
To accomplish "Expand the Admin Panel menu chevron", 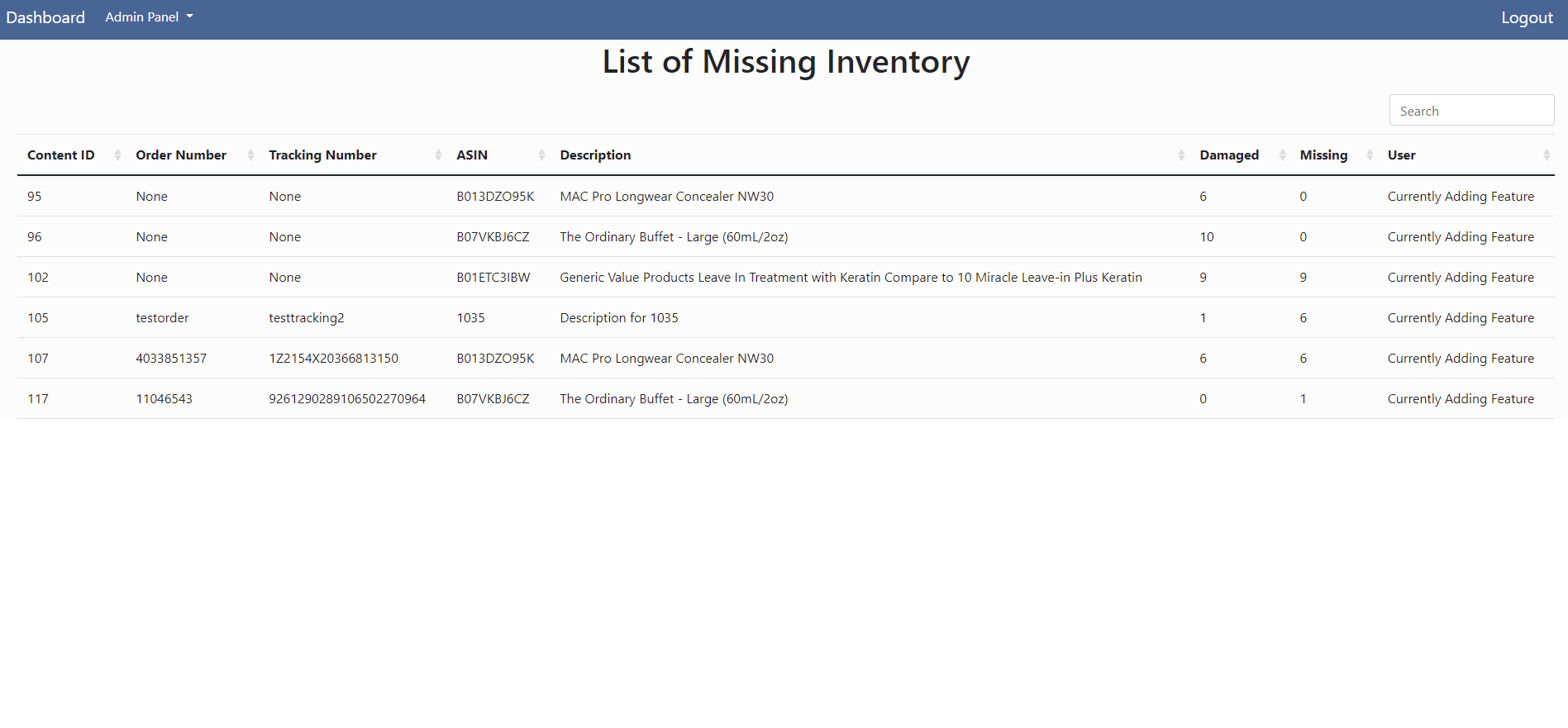I will pos(188,17).
